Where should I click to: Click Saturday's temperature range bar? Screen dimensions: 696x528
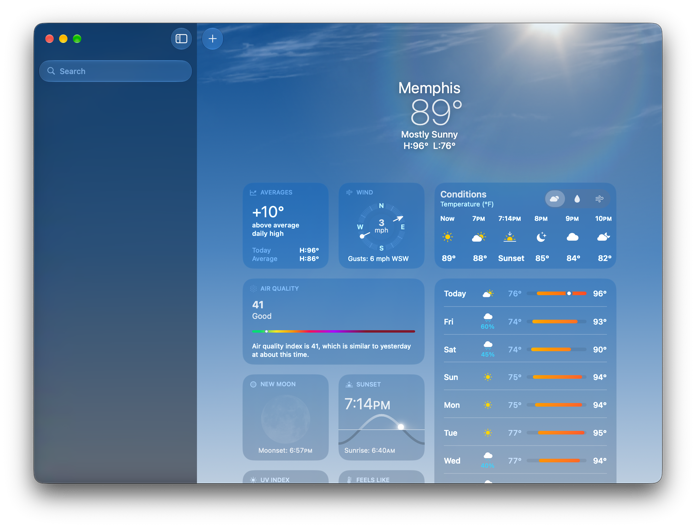[557, 350]
